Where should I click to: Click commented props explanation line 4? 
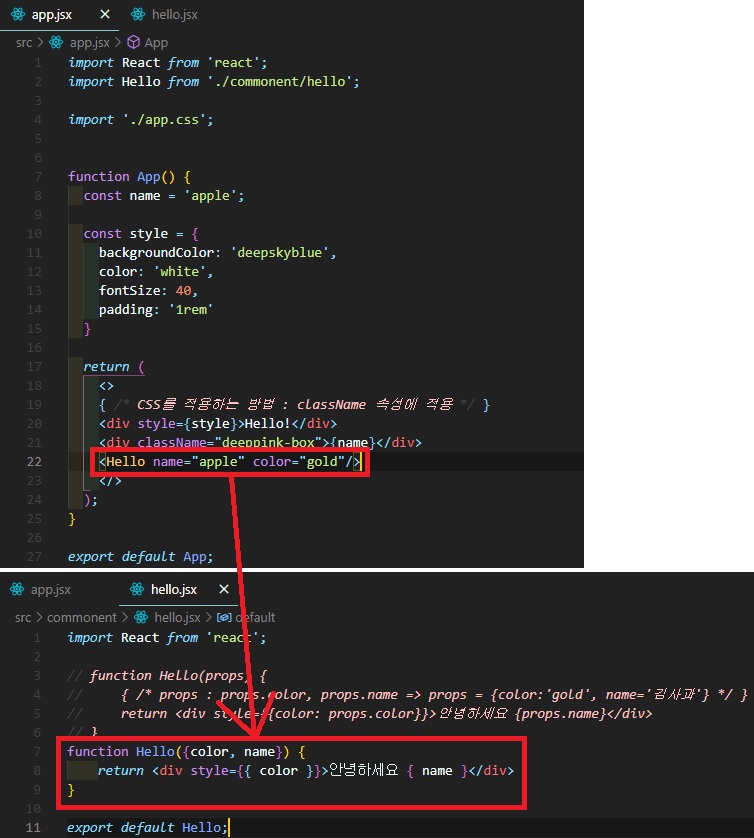point(408,695)
